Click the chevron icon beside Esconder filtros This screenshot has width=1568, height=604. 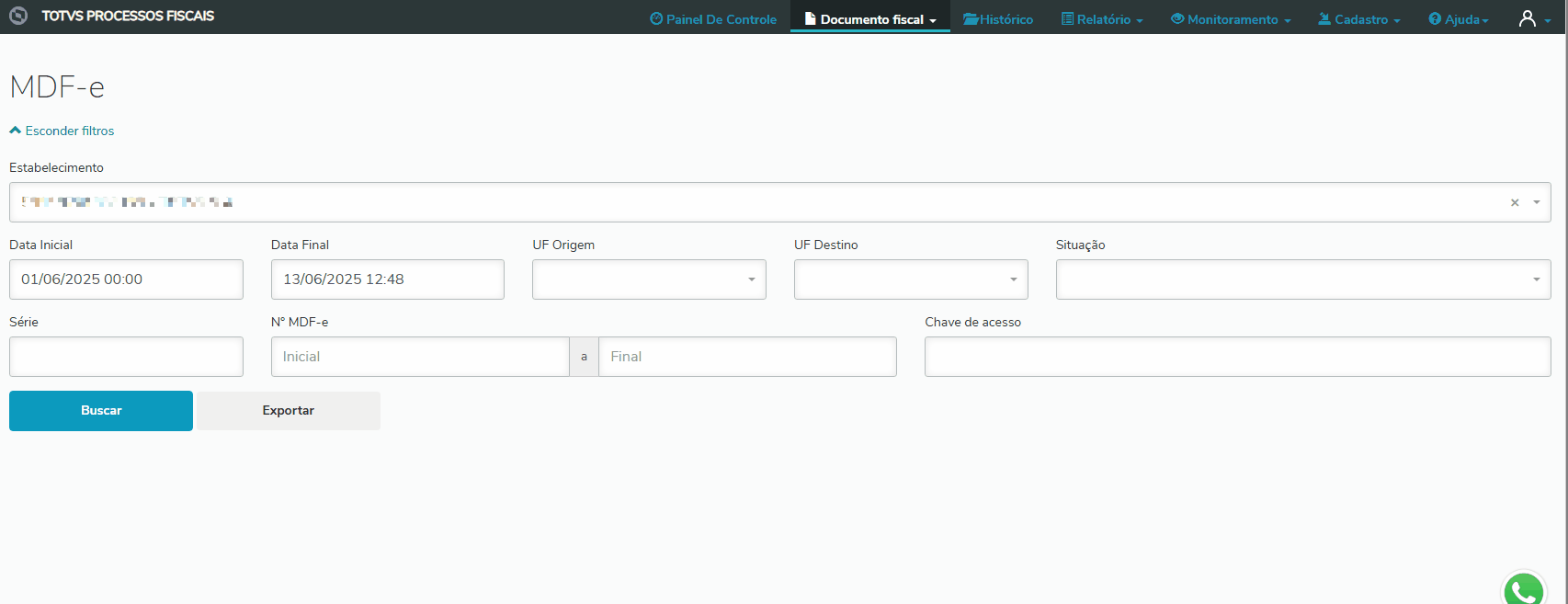coord(15,131)
